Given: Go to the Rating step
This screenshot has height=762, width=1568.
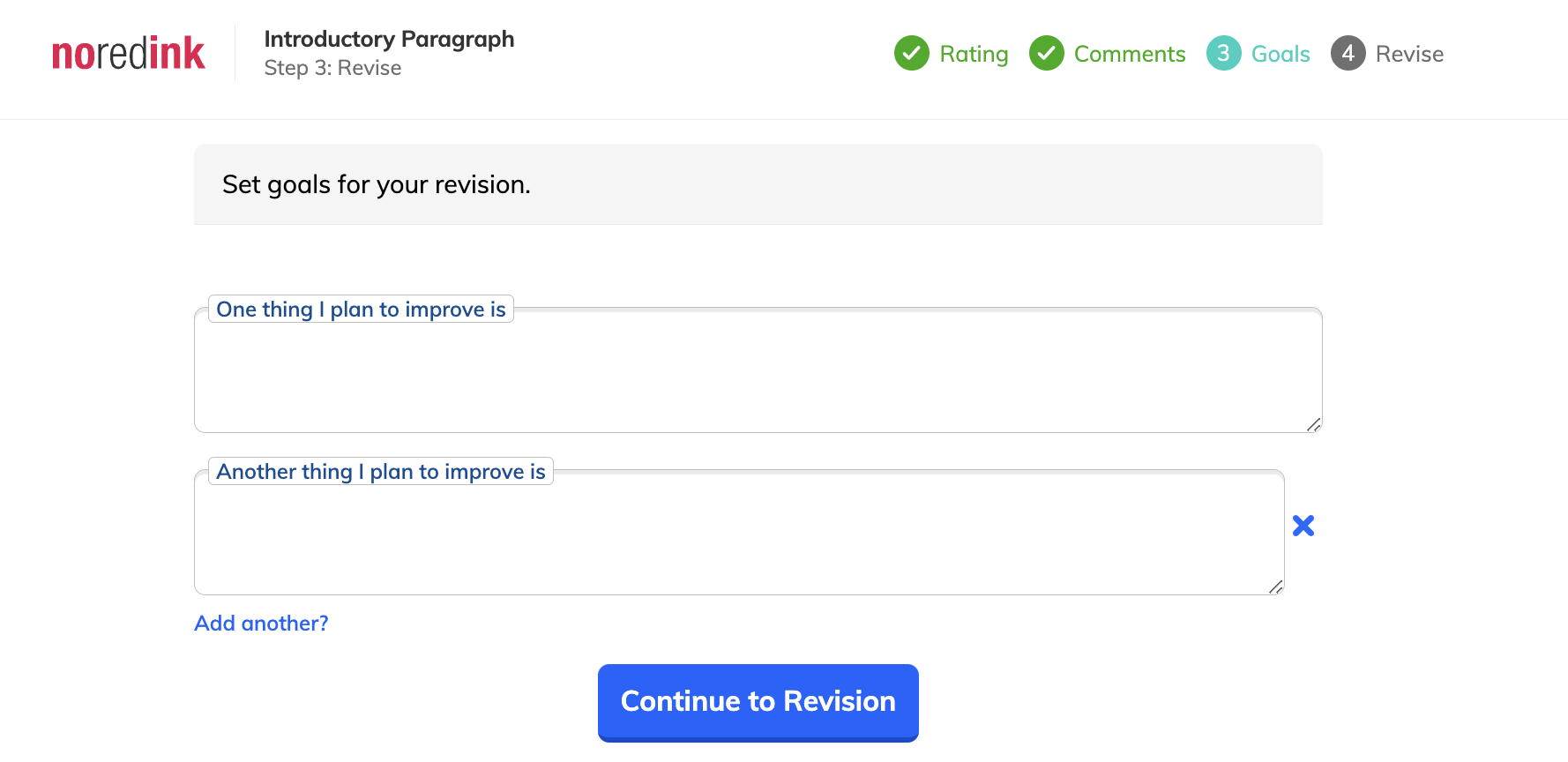Looking at the screenshot, I should tap(974, 54).
